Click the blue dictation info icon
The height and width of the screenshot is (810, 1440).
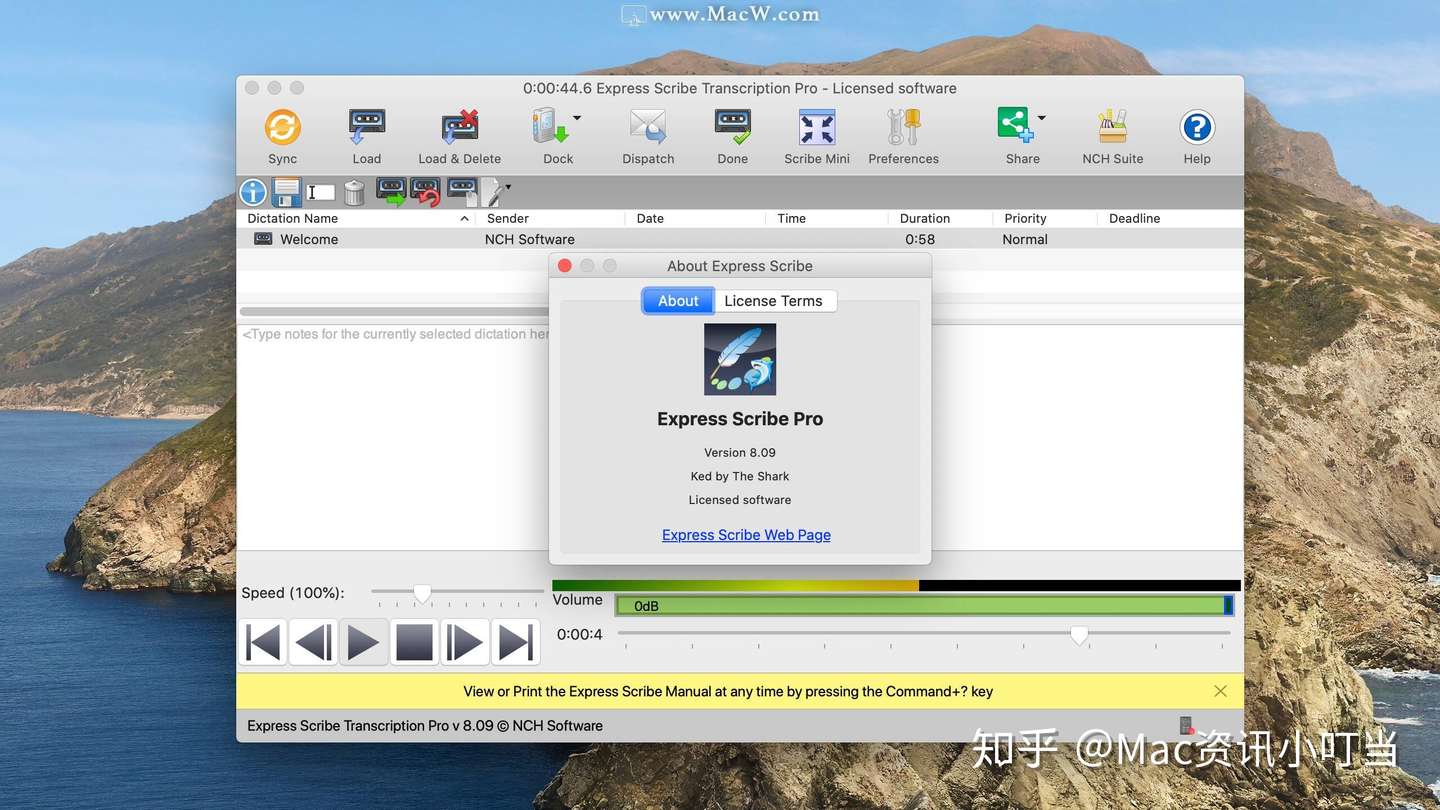click(x=253, y=192)
